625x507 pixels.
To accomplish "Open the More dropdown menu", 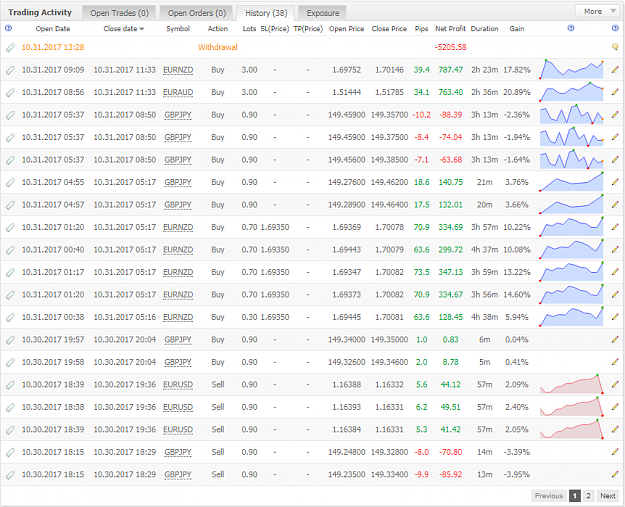I will click(598, 12).
